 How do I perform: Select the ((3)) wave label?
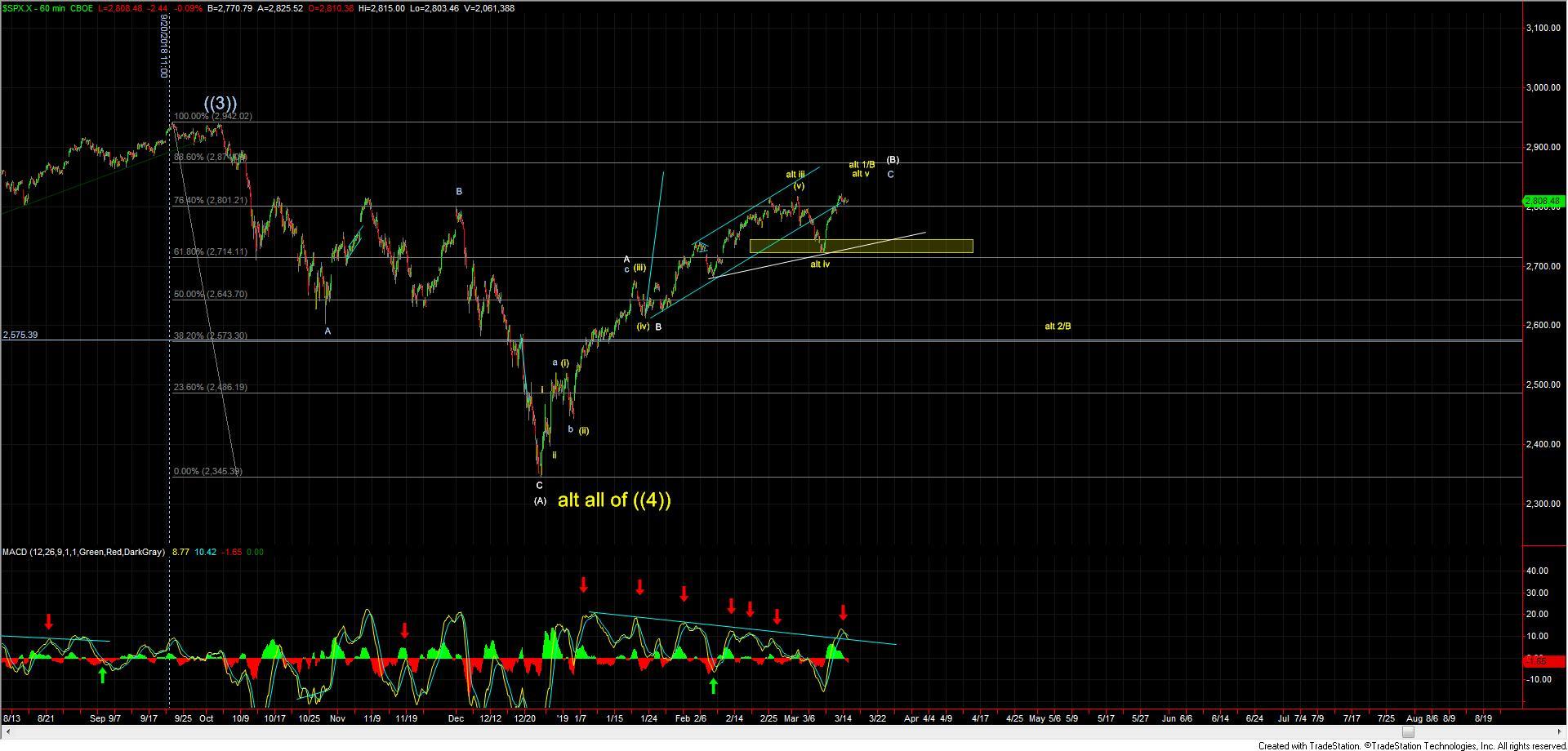click(x=220, y=104)
